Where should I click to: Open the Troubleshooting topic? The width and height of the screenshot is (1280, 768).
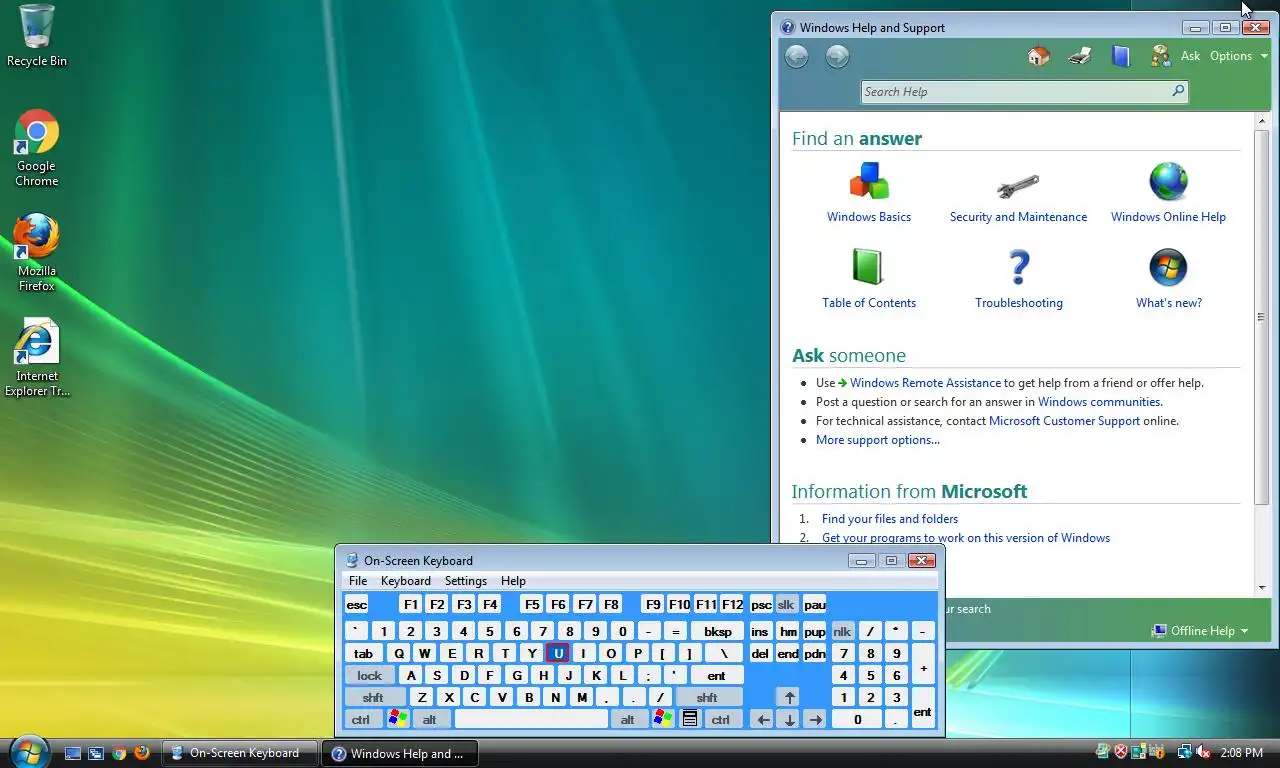tap(1019, 279)
